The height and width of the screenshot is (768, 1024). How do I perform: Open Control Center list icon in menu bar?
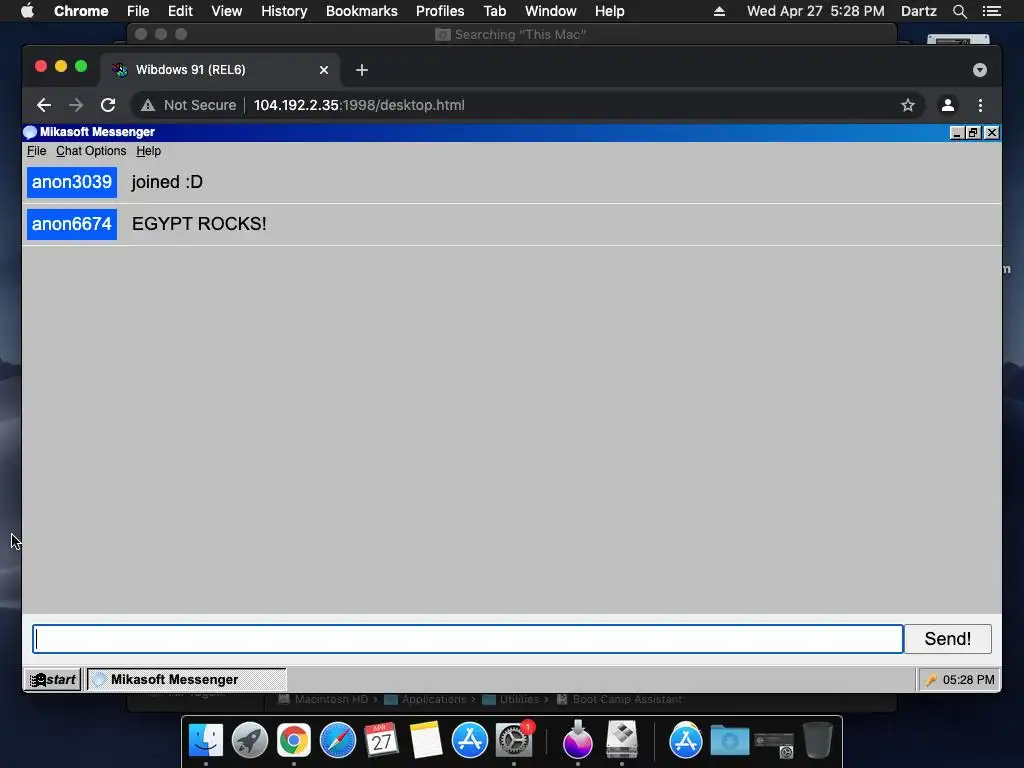(991, 11)
